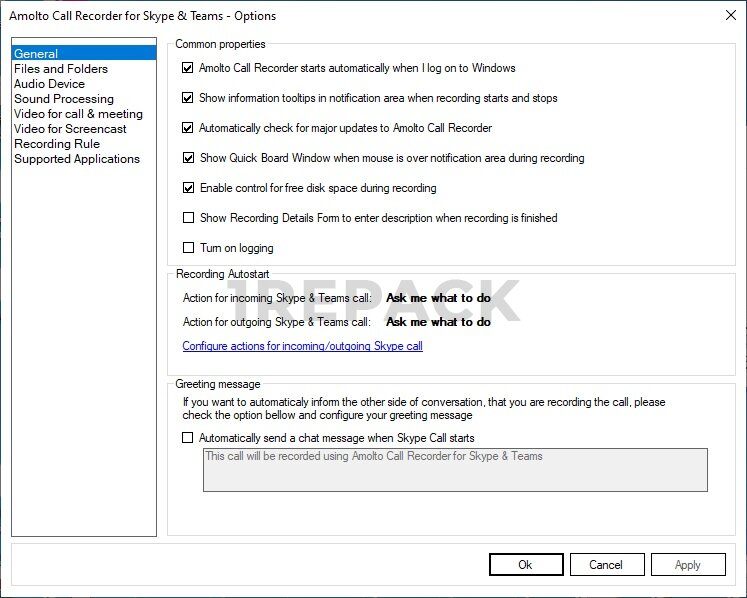Select General in the options list

point(36,54)
